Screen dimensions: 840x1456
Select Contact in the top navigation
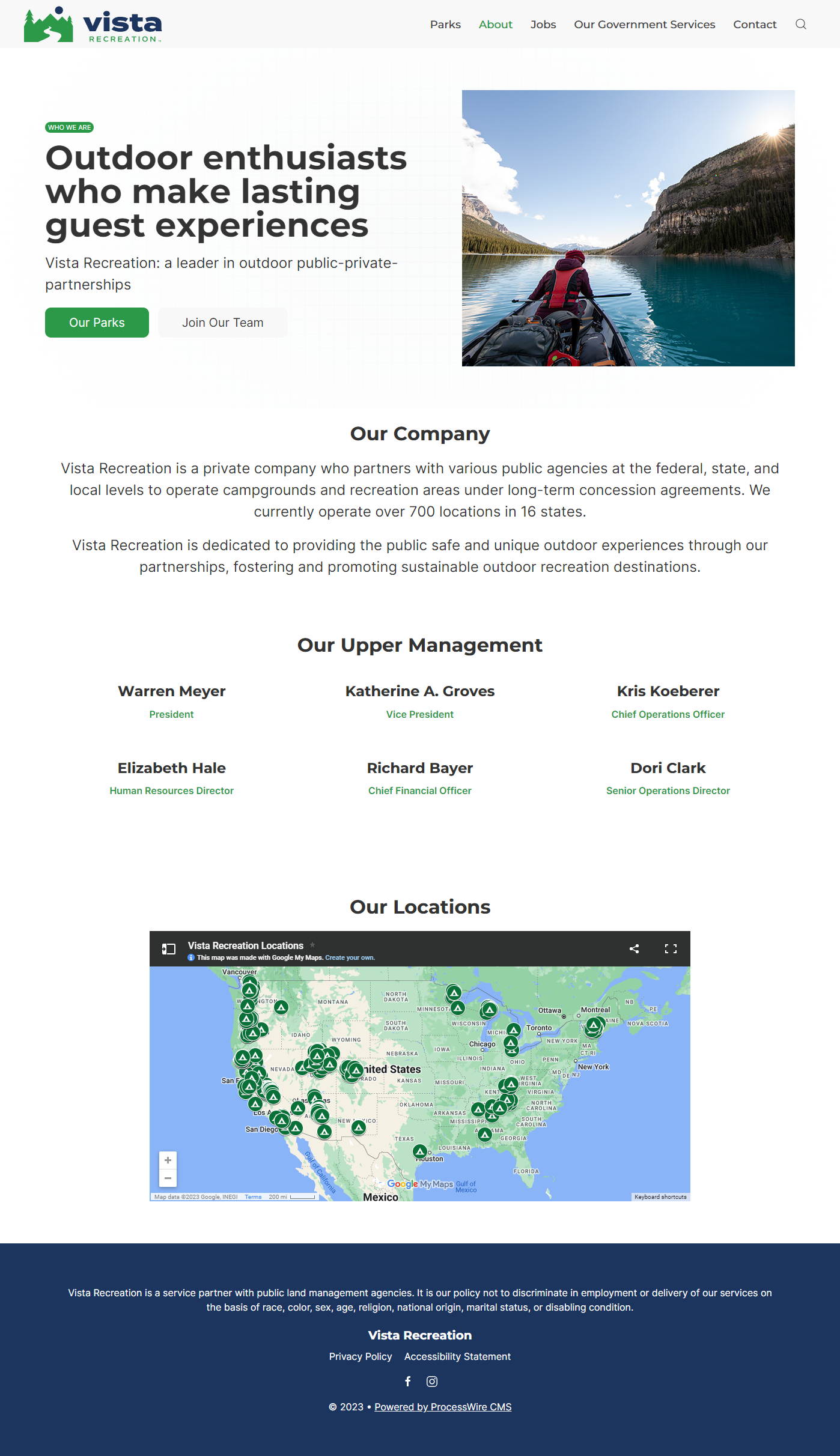[755, 24]
